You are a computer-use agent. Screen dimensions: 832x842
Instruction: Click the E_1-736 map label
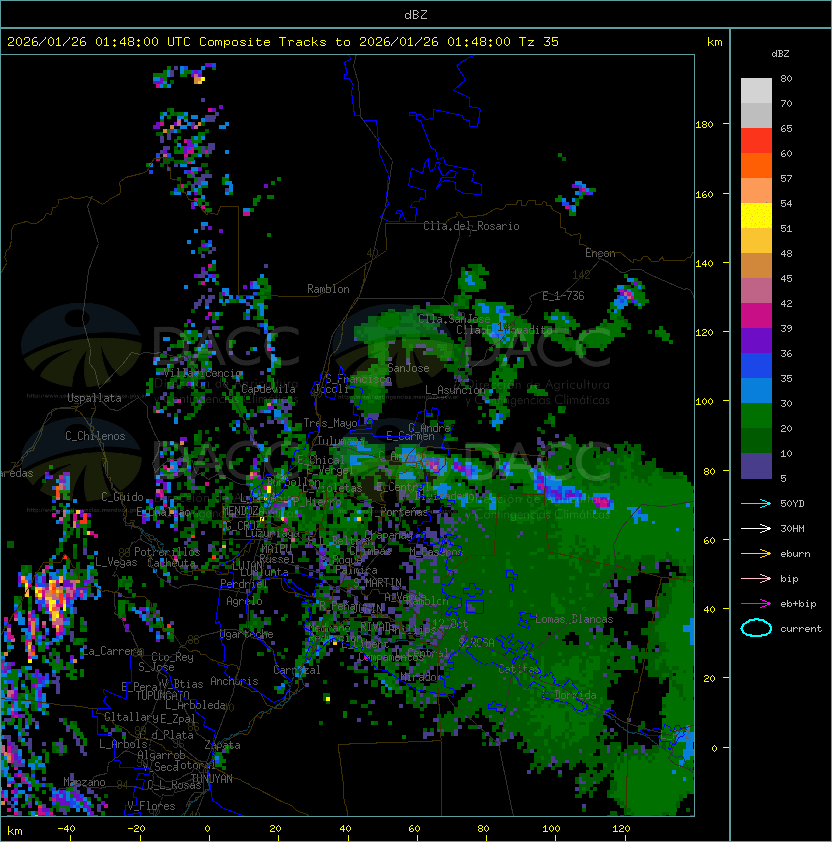coord(563,296)
